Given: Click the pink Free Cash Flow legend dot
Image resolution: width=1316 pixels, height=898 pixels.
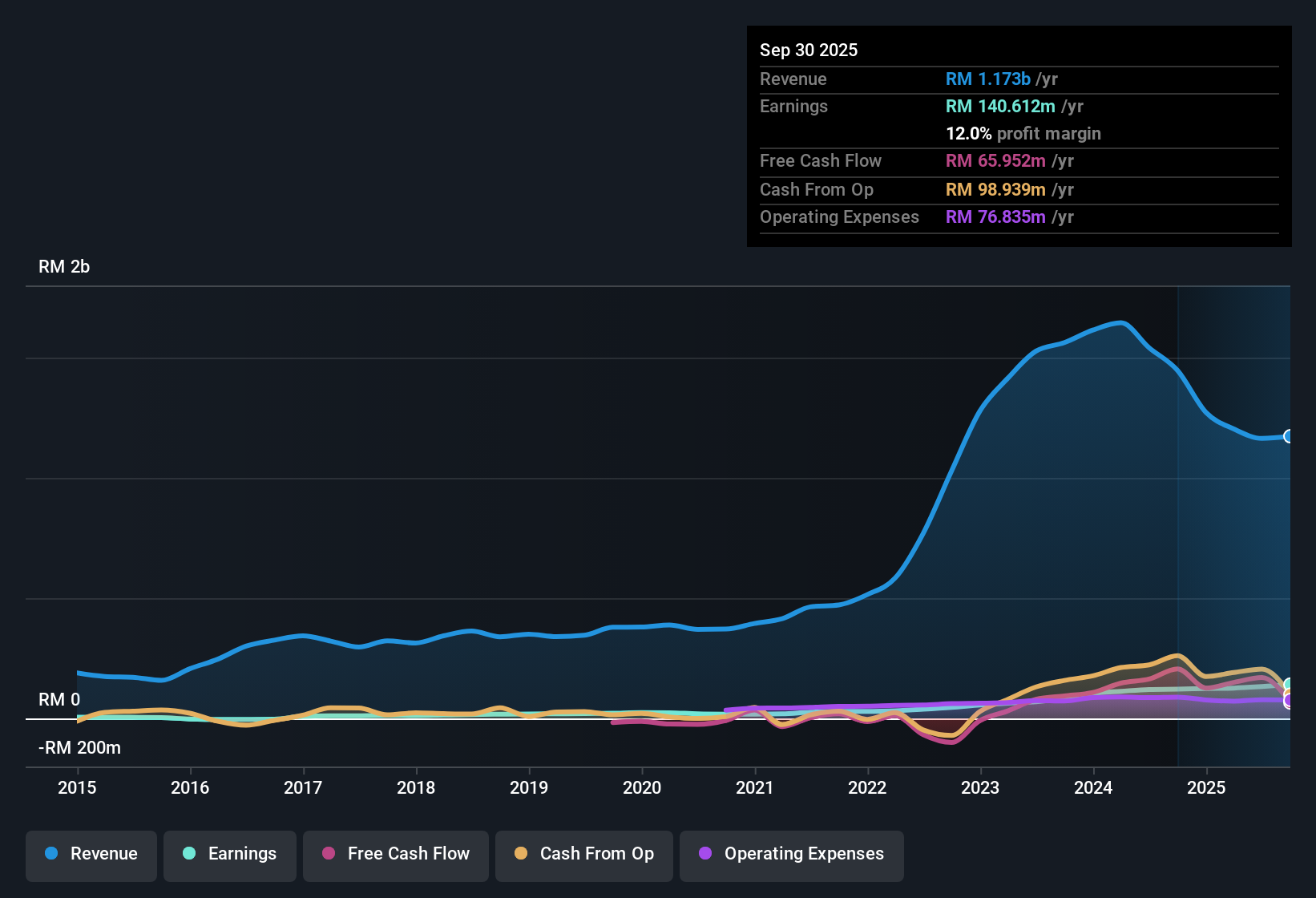Looking at the screenshot, I should pyautogui.click(x=328, y=854).
